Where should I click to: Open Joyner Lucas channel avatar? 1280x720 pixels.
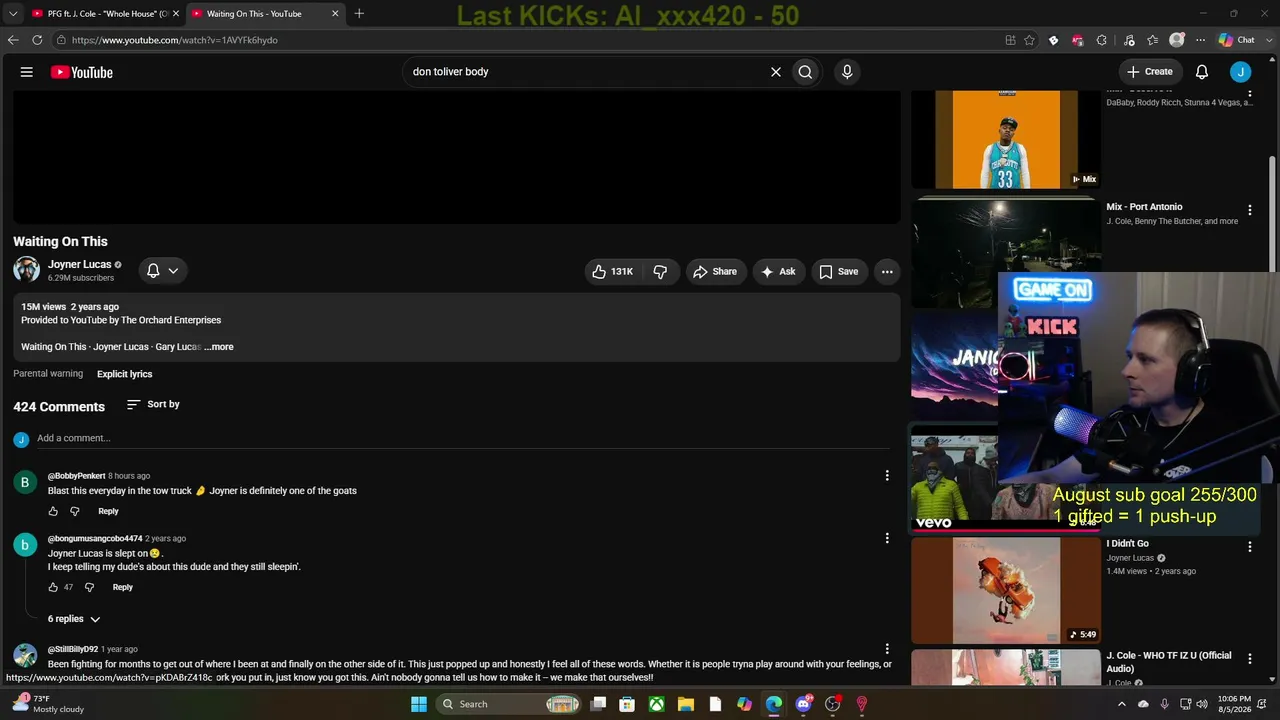point(27,270)
